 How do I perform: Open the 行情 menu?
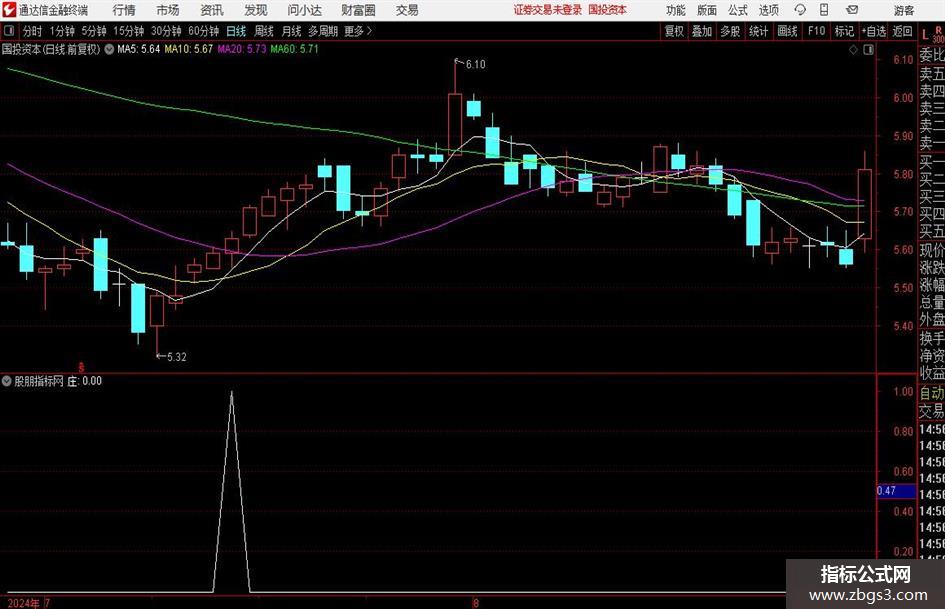[124, 10]
